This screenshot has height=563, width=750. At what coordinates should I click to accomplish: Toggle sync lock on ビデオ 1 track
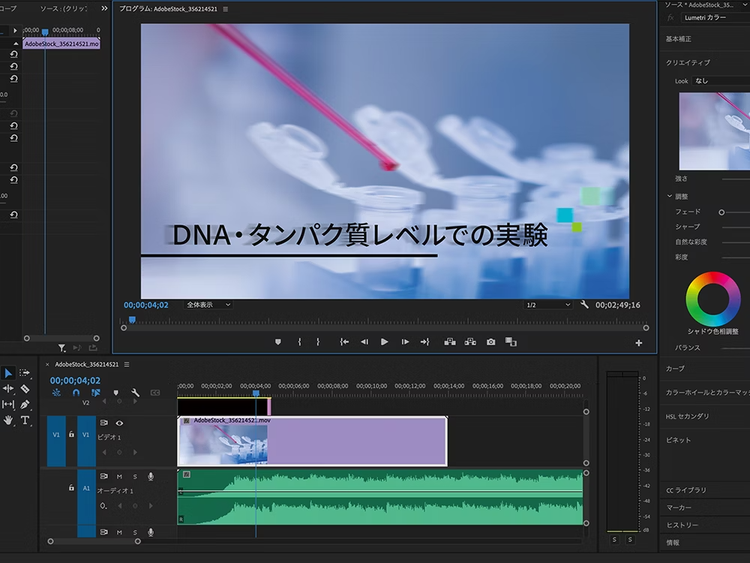[x=104, y=423]
